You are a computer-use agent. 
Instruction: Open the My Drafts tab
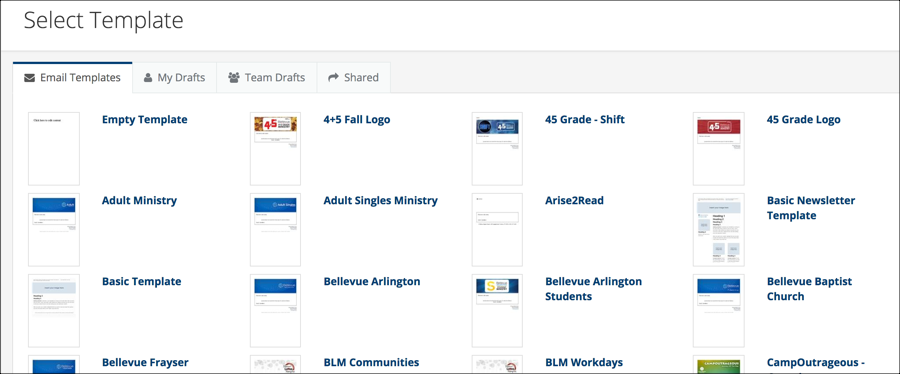point(174,77)
